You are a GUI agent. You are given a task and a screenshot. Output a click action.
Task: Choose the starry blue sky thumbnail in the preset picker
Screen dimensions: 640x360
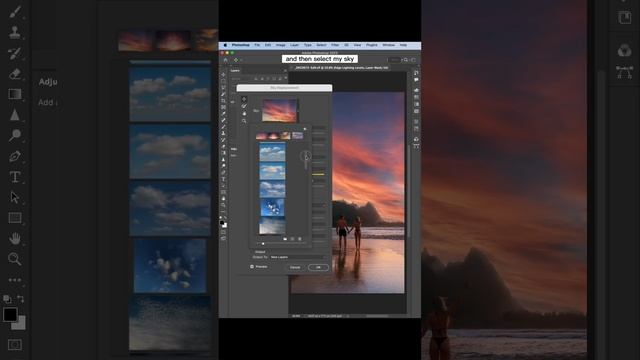pos(272,207)
